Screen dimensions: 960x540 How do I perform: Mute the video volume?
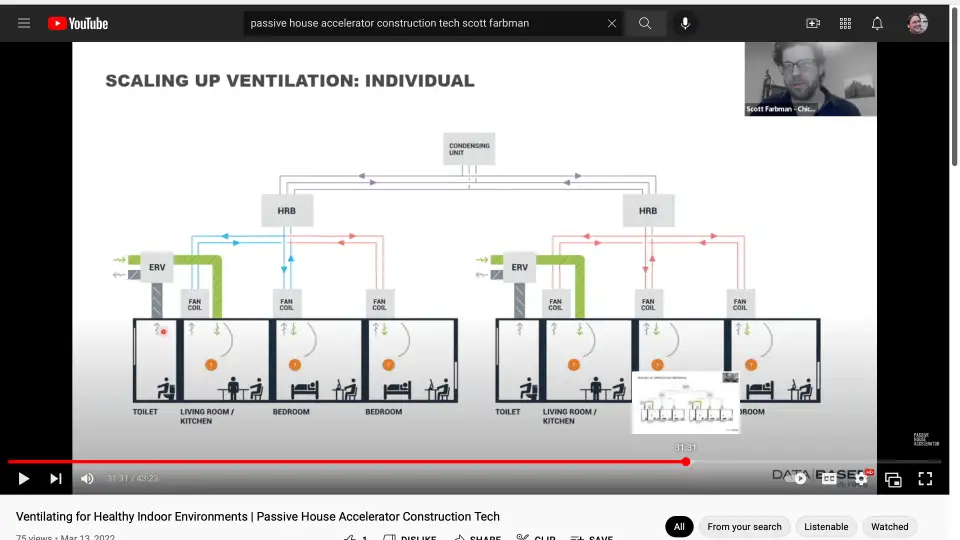point(87,479)
